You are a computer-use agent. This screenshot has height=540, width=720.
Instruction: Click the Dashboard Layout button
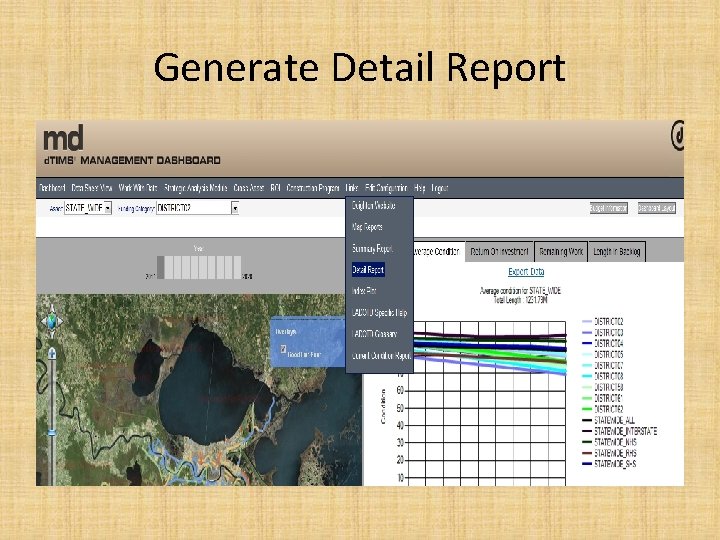(657, 208)
